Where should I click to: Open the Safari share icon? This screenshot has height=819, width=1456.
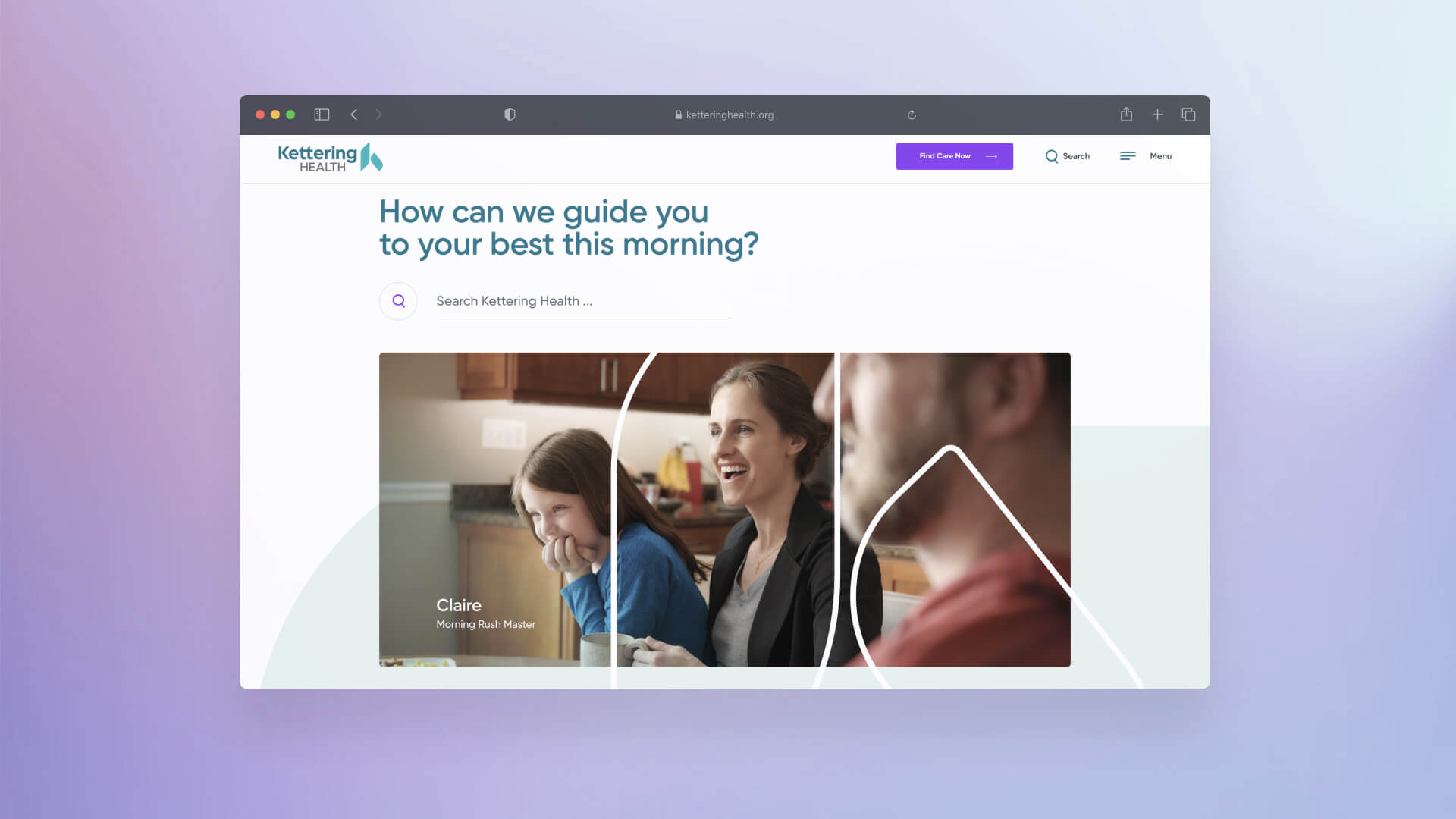coord(1126,114)
